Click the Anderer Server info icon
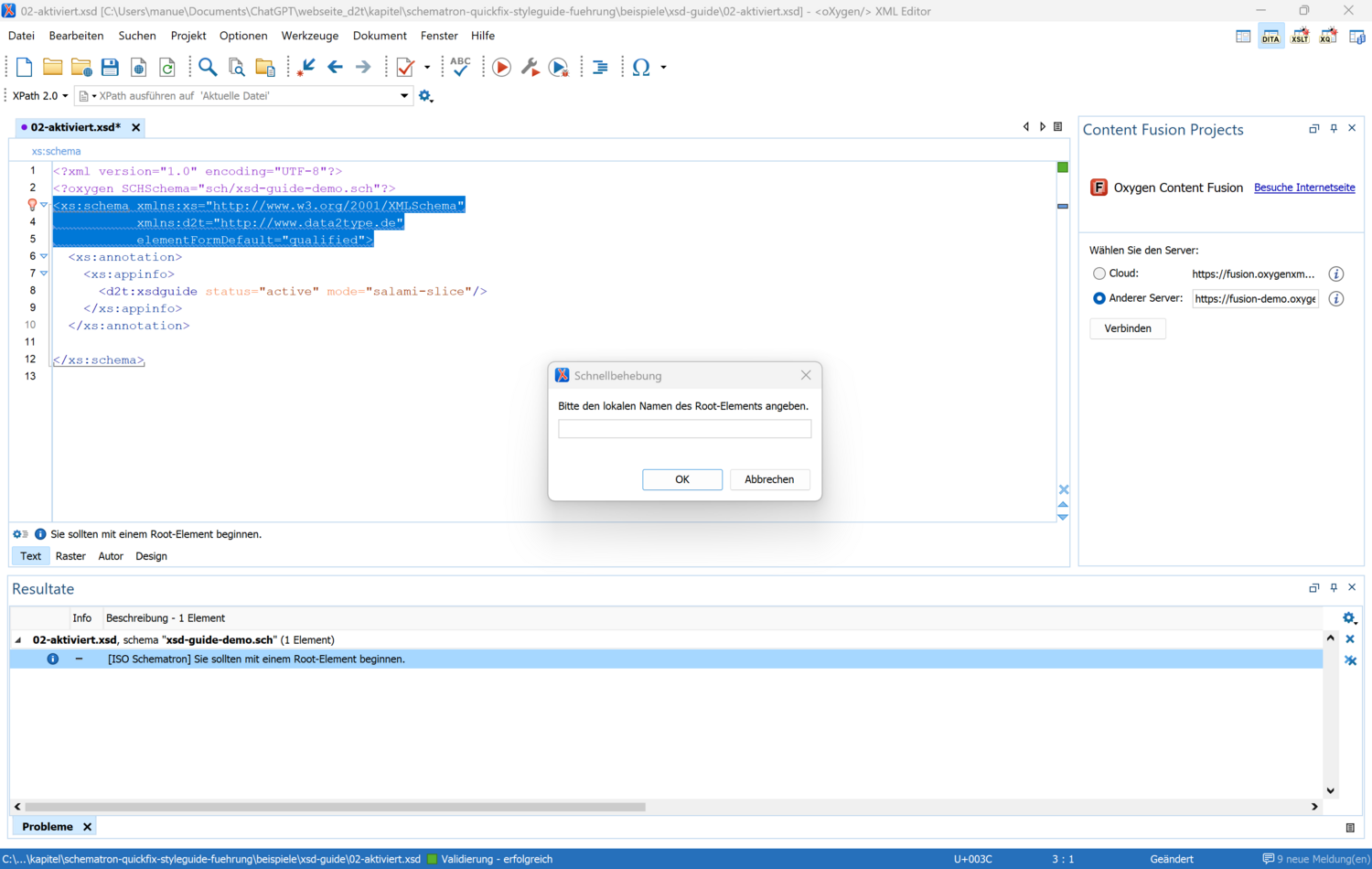Viewport: 1372px width, 869px height. pos(1336,298)
